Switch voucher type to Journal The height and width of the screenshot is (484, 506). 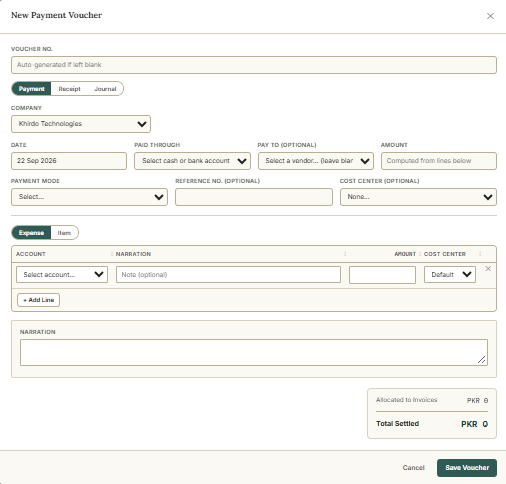105,89
